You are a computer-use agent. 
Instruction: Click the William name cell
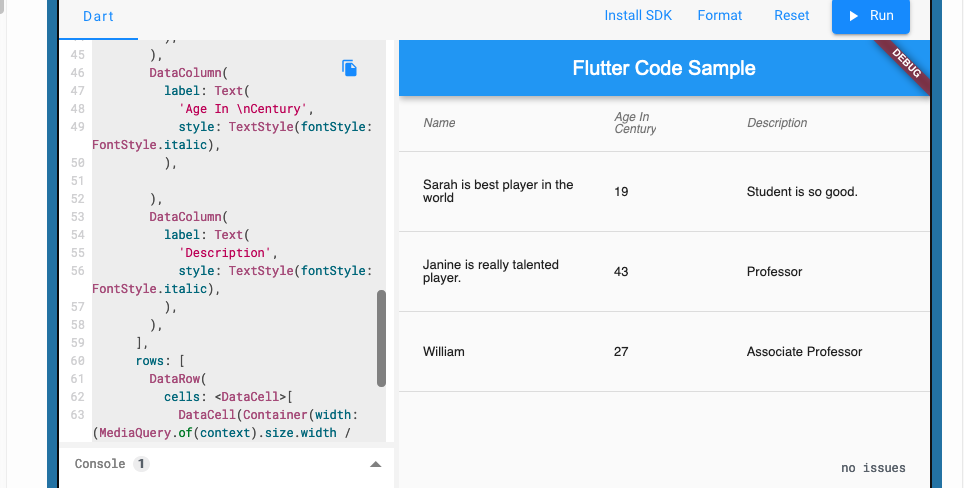point(444,352)
